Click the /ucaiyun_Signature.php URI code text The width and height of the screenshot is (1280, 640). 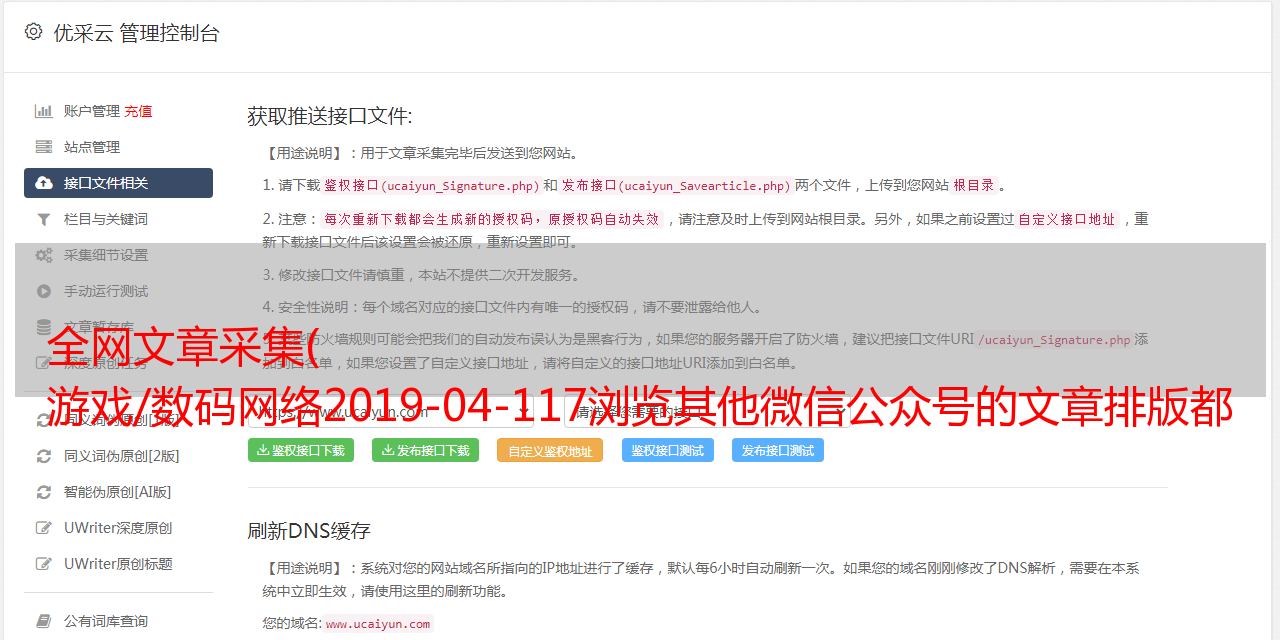(x=1054, y=339)
